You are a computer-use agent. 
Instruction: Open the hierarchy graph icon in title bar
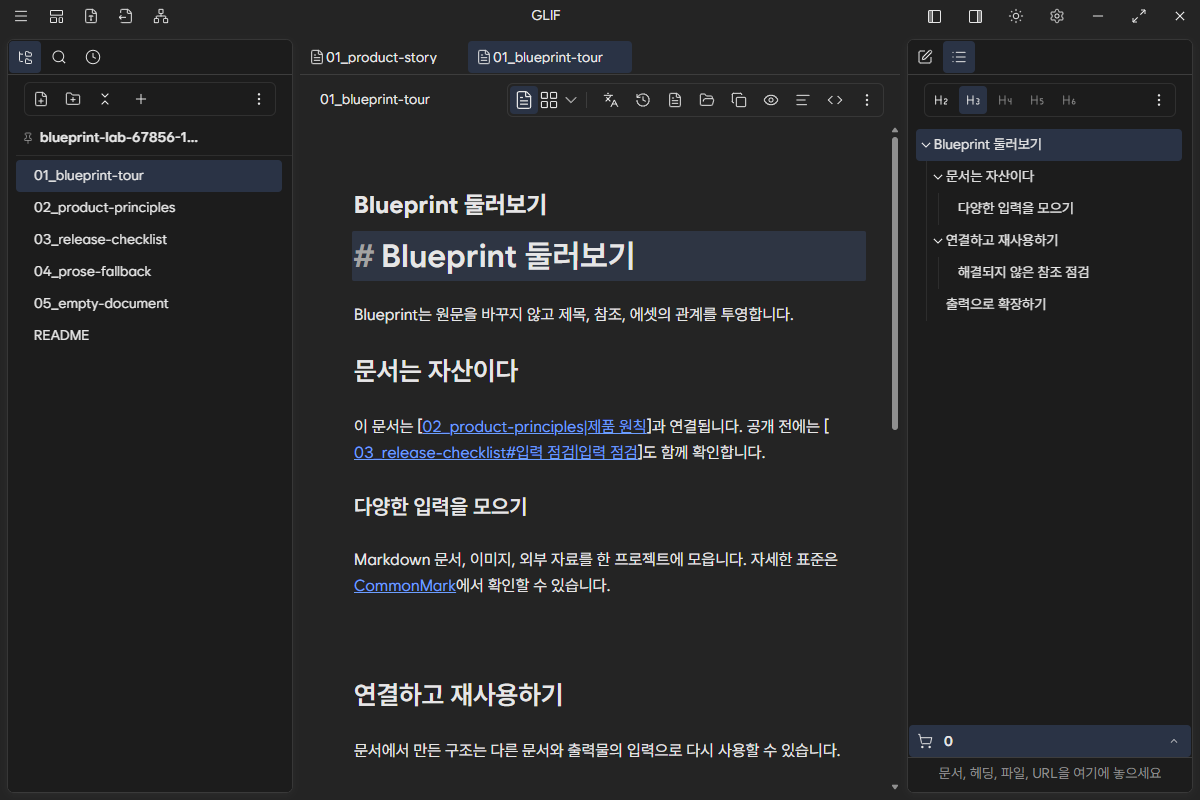click(x=161, y=16)
